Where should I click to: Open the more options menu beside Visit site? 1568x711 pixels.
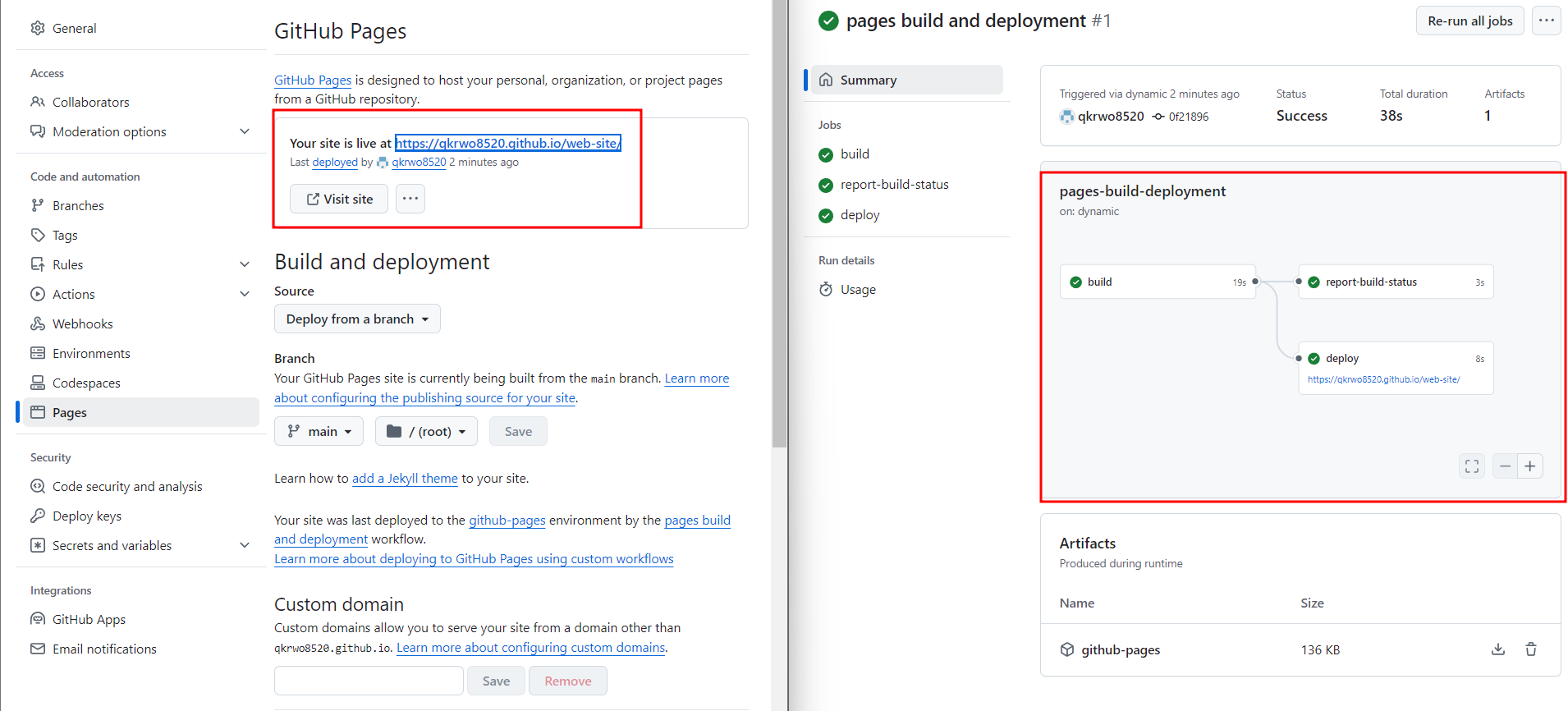tap(410, 199)
